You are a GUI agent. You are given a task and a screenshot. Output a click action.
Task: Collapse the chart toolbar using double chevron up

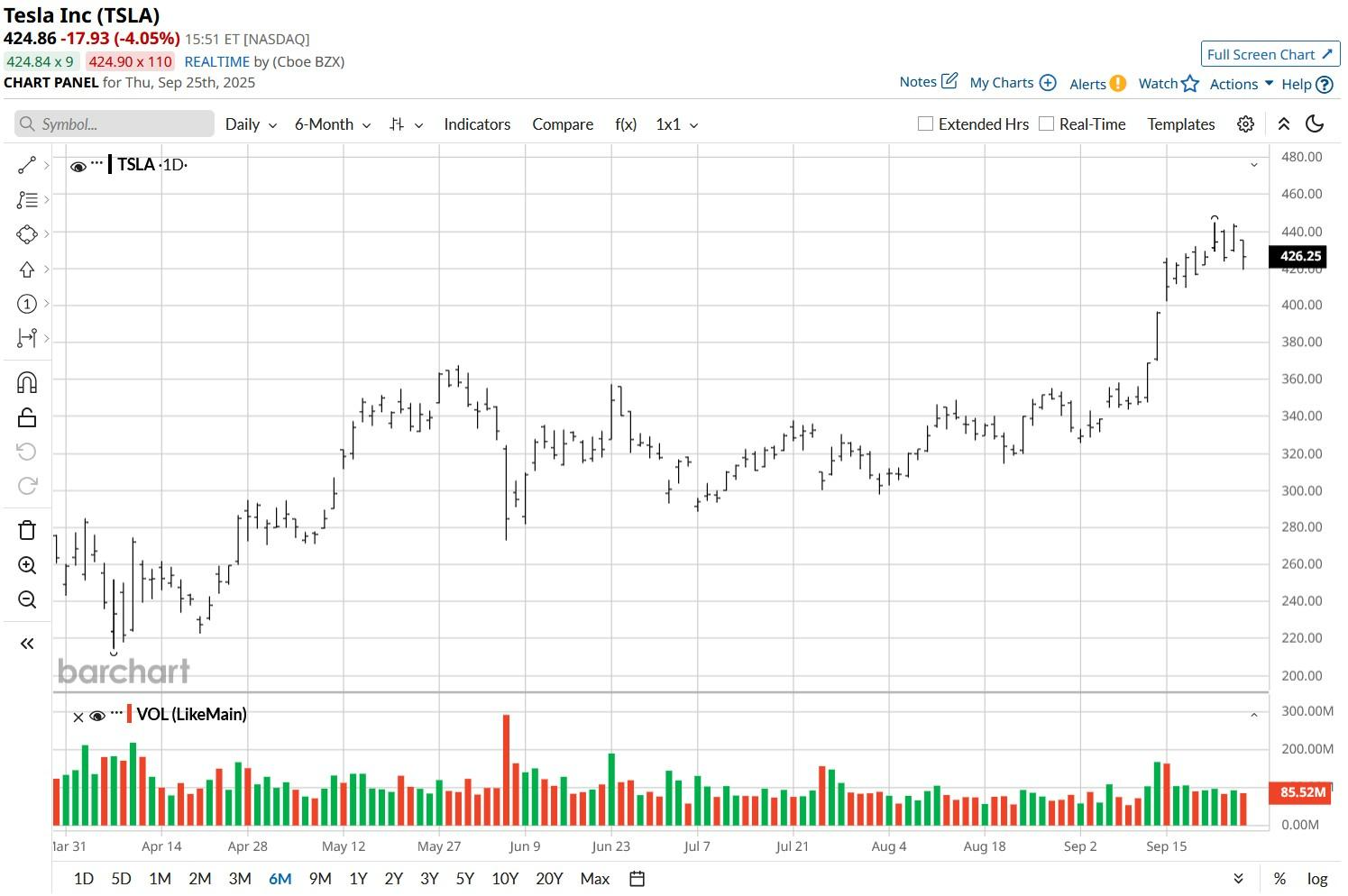pyautogui.click(x=1283, y=124)
